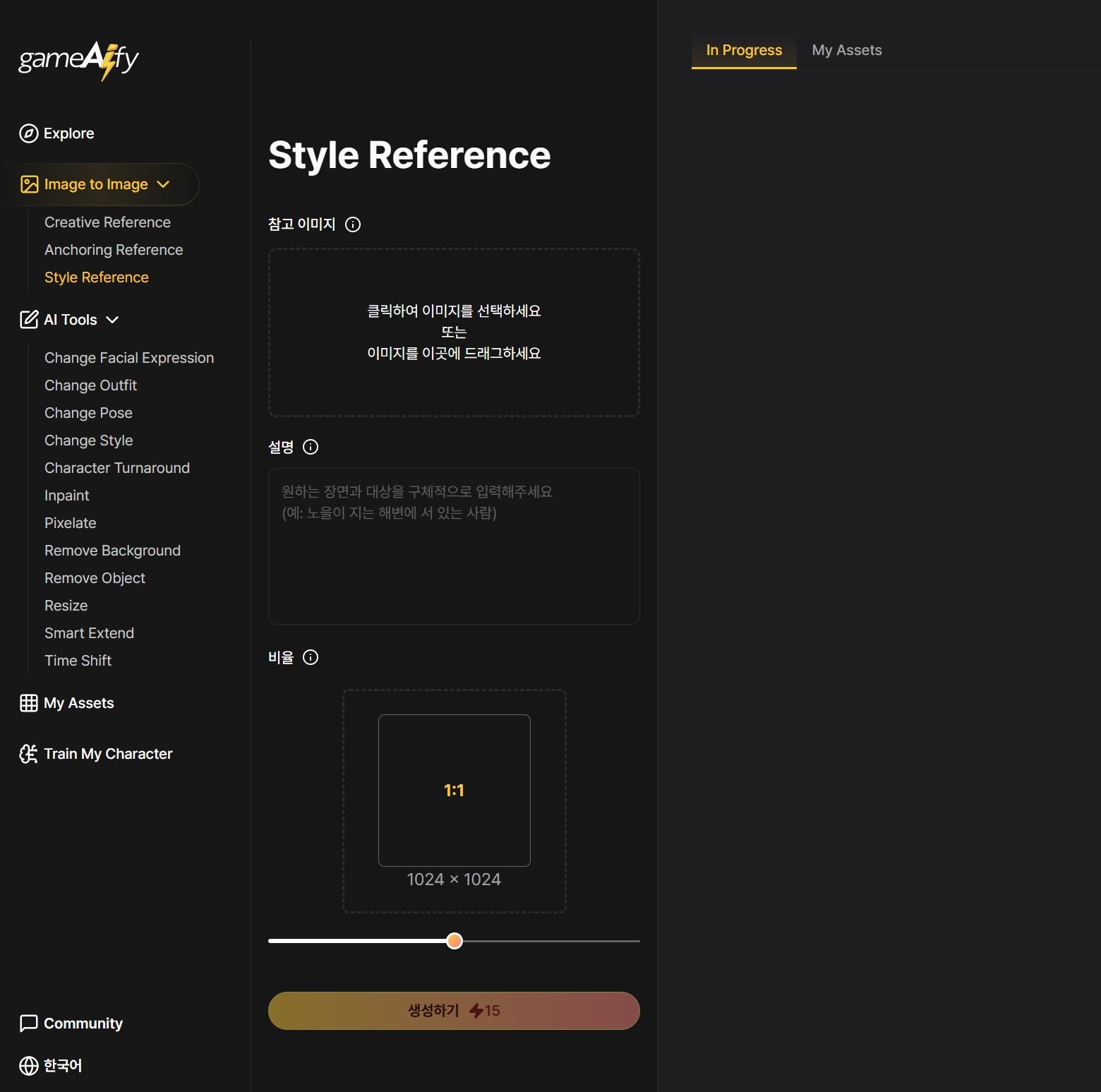The image size is (1101, 1092).
Task: Click the Train My Character icon
Action: (29, 754)
